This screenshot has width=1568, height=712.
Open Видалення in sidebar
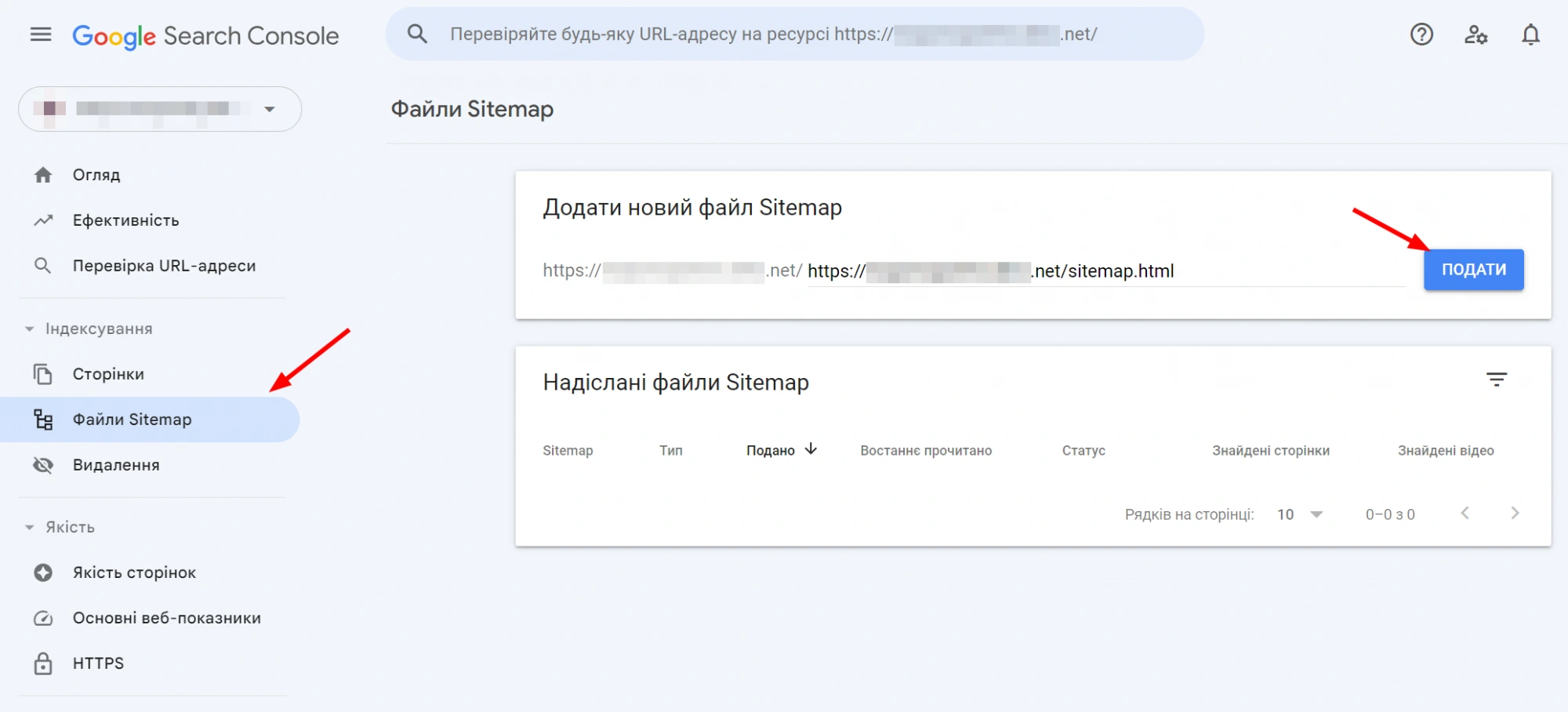point(116,465)
